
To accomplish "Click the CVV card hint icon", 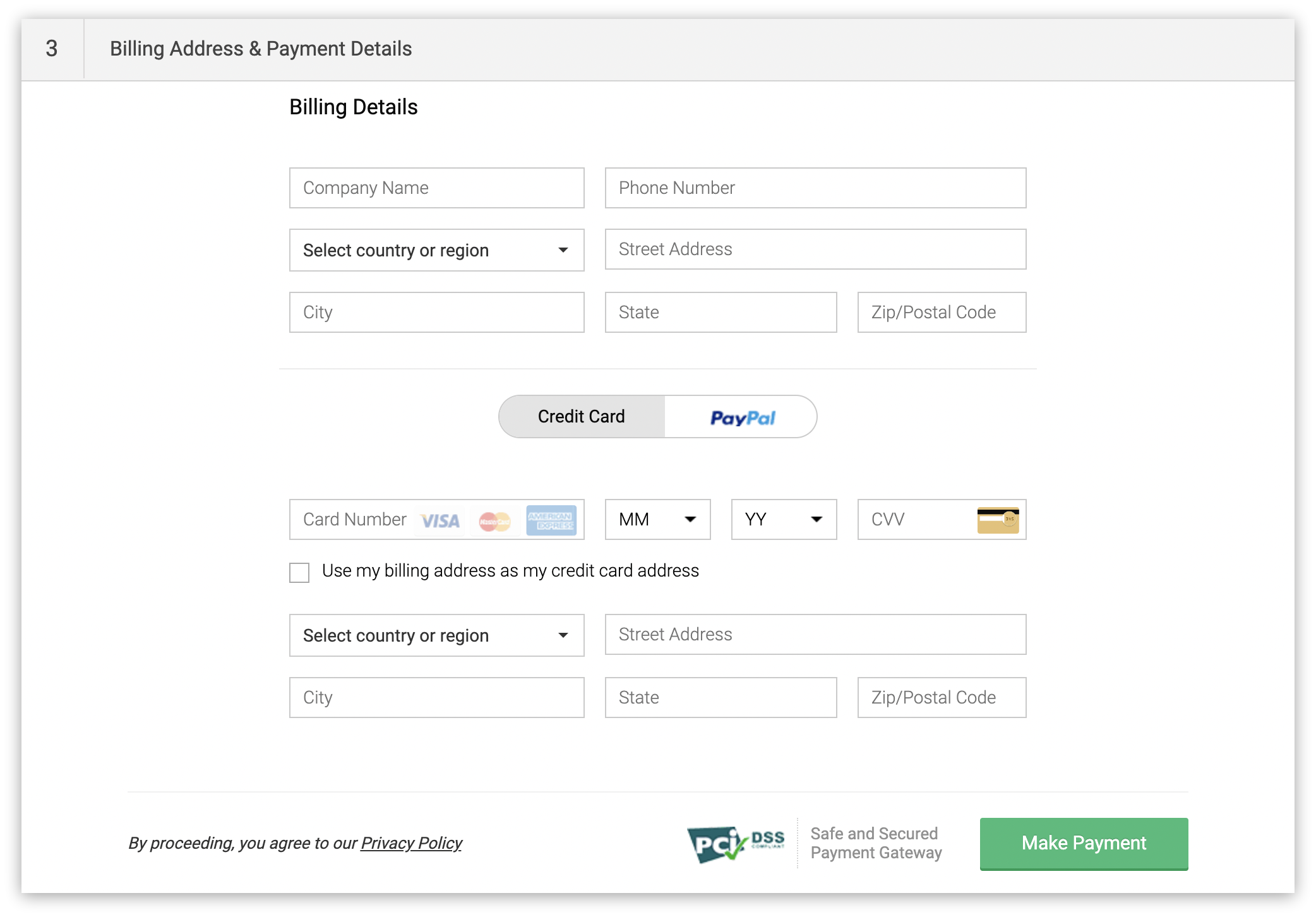I will (x=998, y=520).
